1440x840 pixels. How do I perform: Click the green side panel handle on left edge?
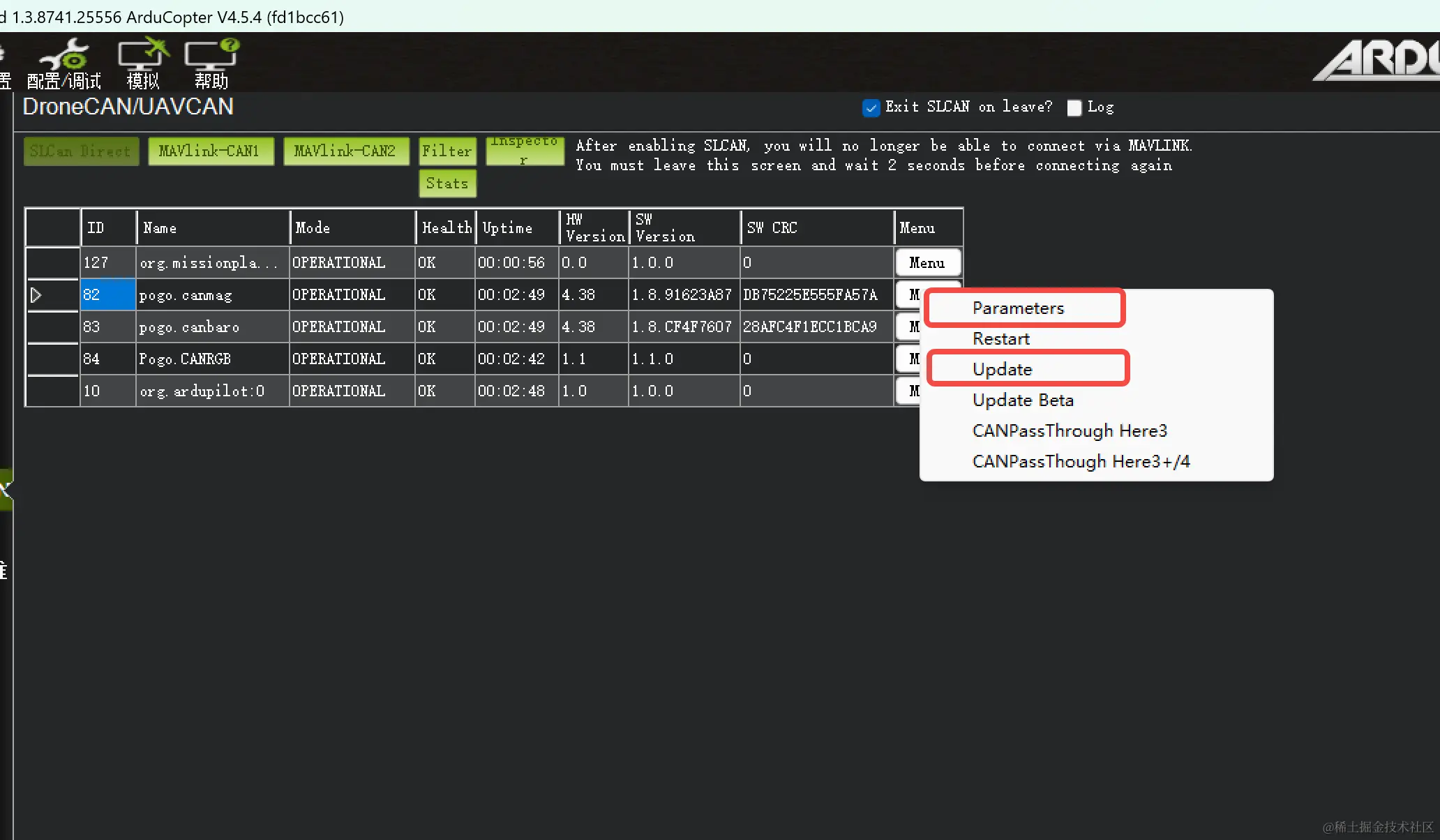coord(6,489)
